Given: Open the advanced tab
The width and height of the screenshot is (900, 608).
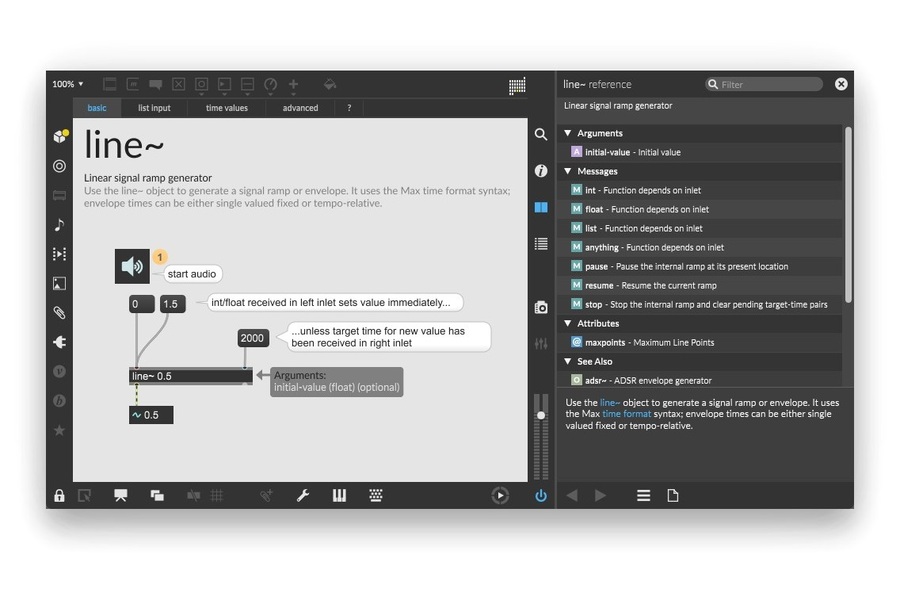Looking at the screenshot, I should 300,108.
